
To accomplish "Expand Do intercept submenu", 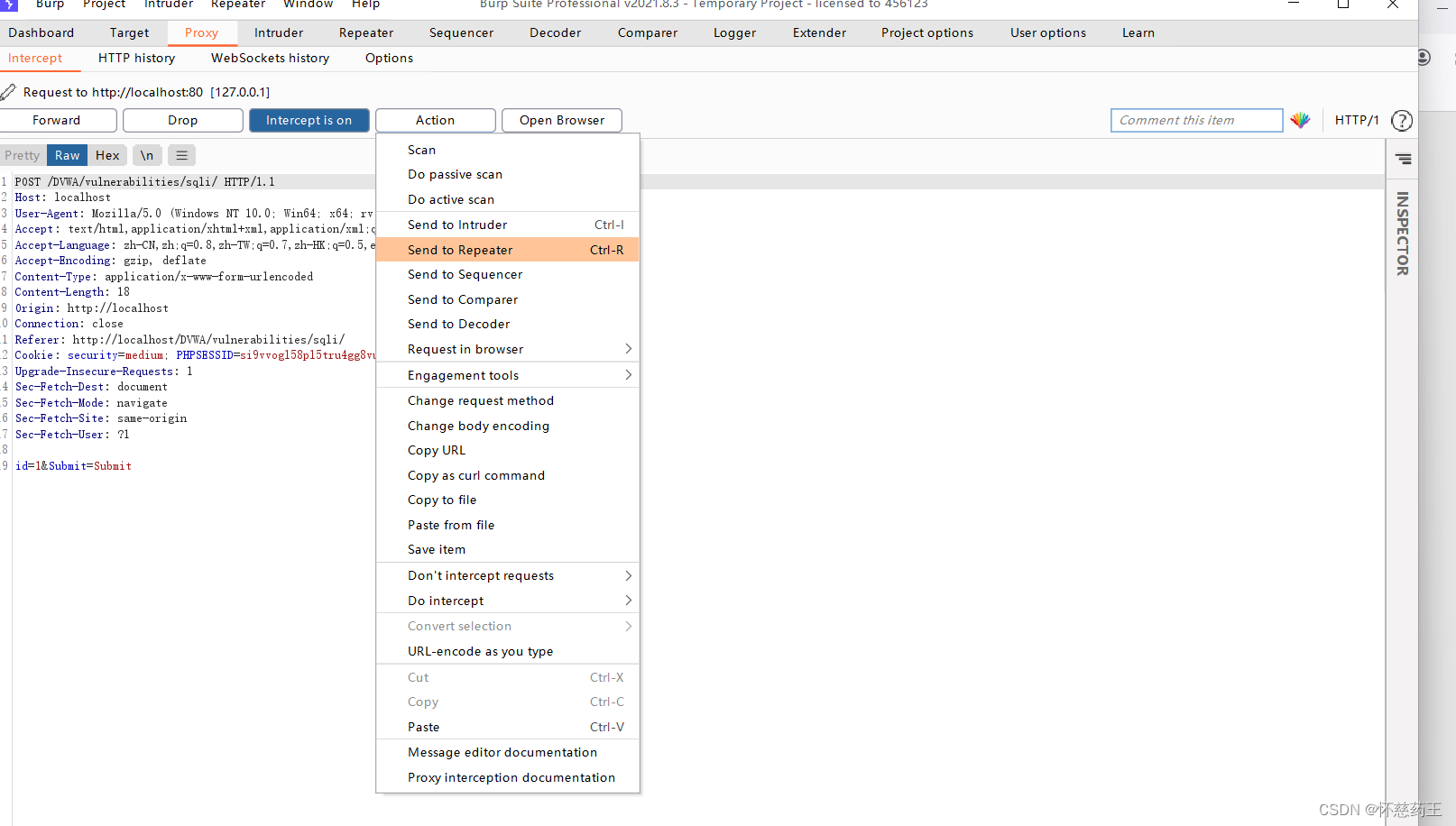I will click(x=507, y=601).
